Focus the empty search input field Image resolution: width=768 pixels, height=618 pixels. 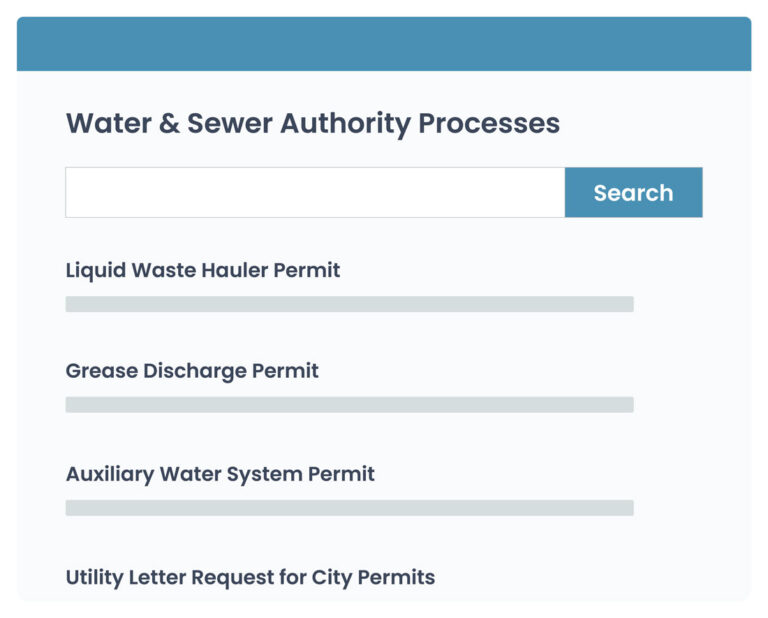315,192
